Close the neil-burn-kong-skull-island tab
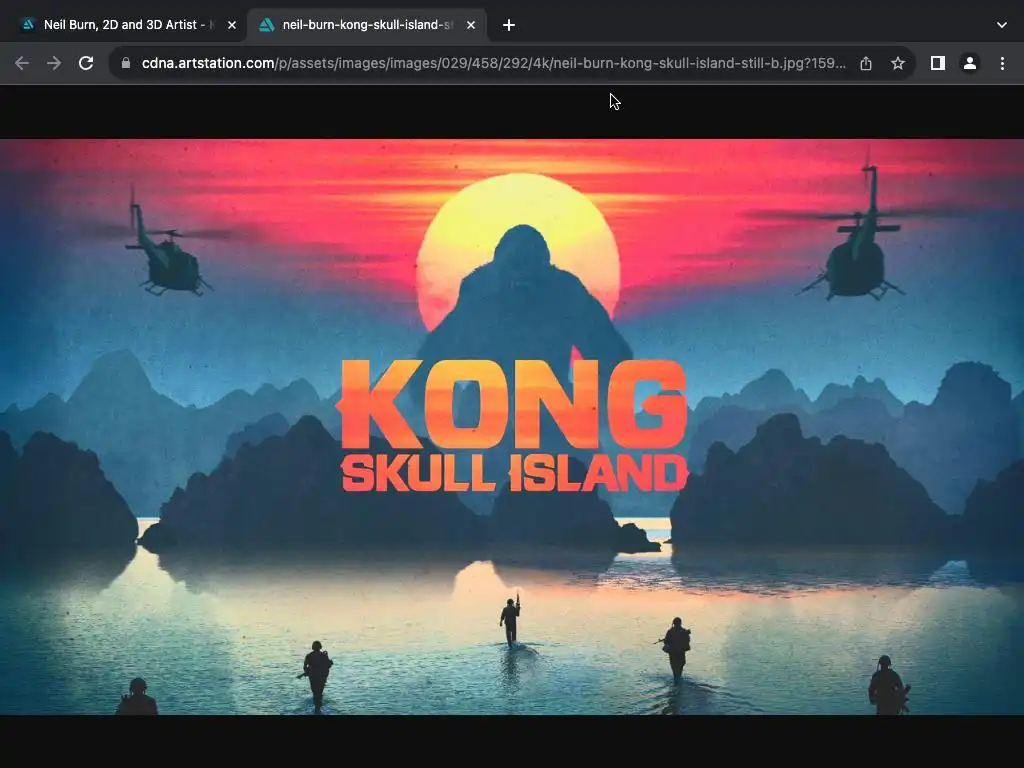This screenshot has width=1024, height=768. [x=471, y=25]
